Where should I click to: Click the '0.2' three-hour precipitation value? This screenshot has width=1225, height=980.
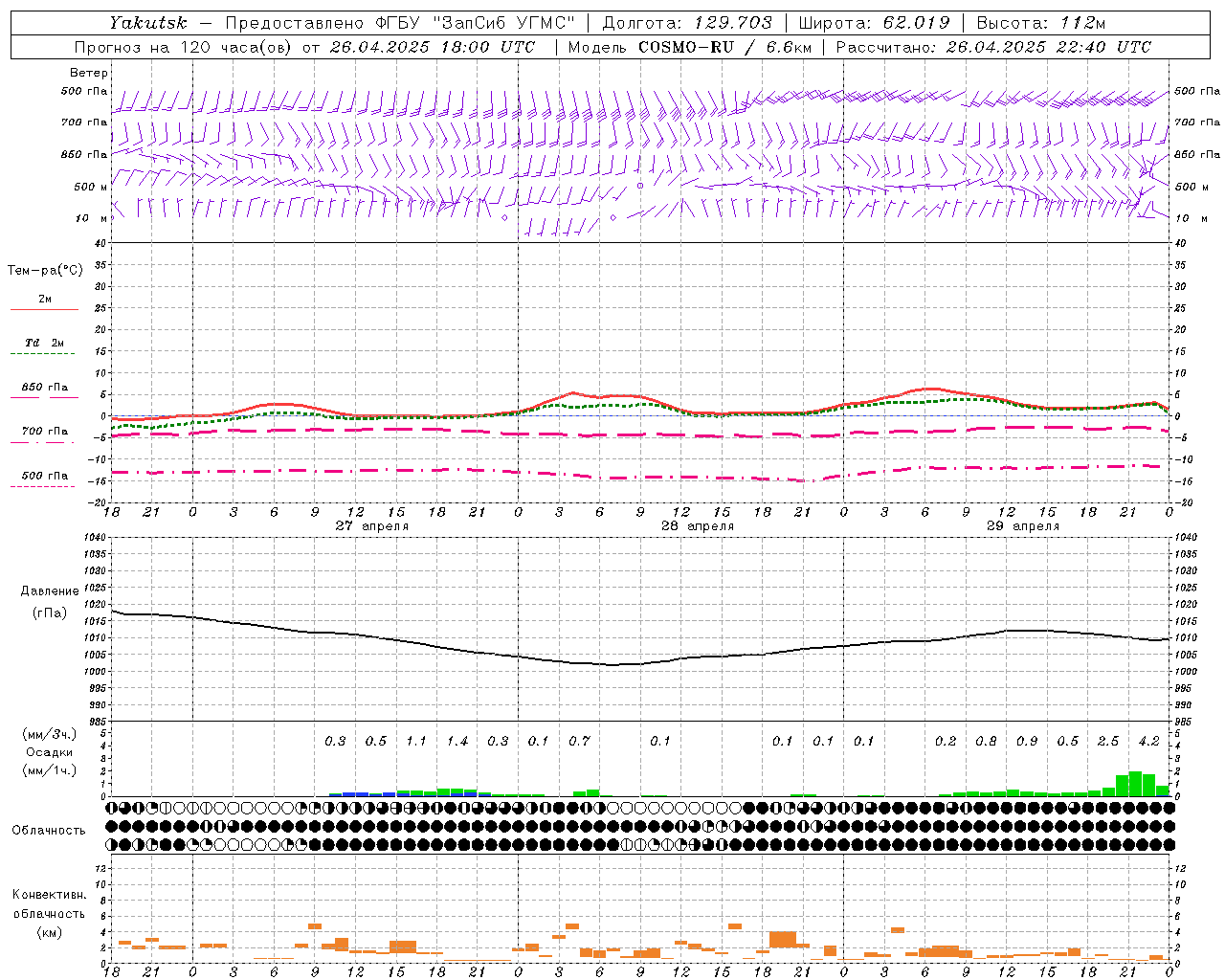946,741
